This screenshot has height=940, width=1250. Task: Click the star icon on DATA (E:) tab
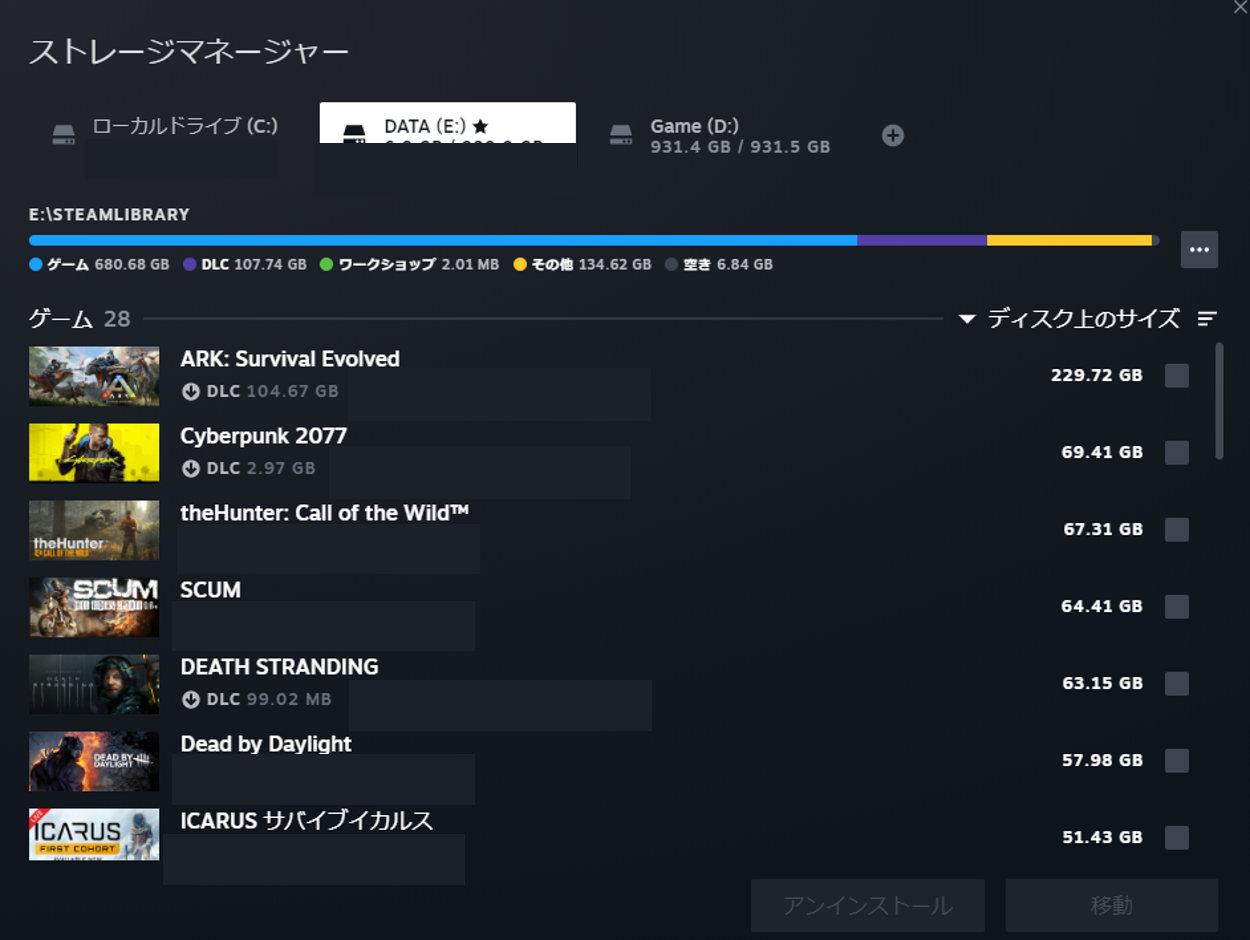(480, 127)
